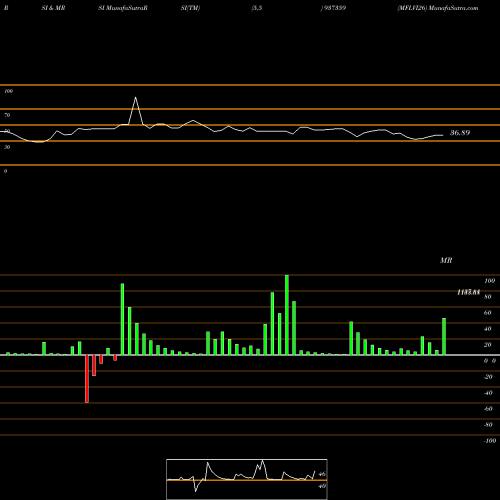This screenshot has width=500, height=500.
Task: Click the tallest green bar in the MR chart
Action: [x=287, y=315]
